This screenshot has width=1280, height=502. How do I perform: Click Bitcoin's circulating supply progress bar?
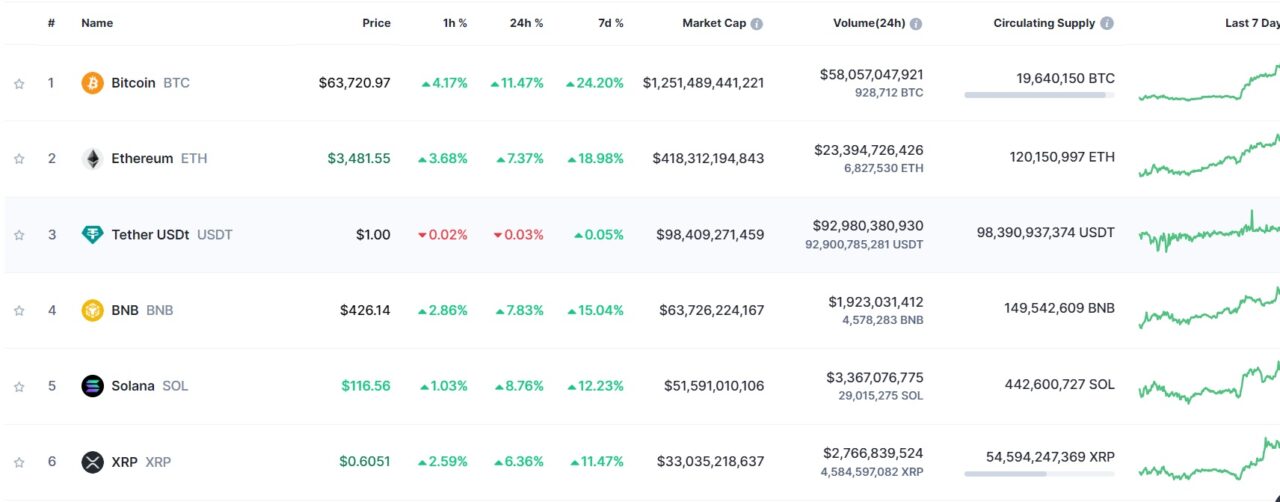point(1039,95)
